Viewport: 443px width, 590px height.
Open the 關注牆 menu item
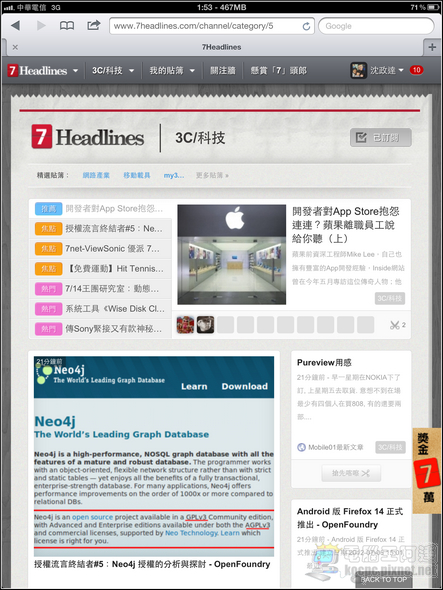click(x=223, y=70)
